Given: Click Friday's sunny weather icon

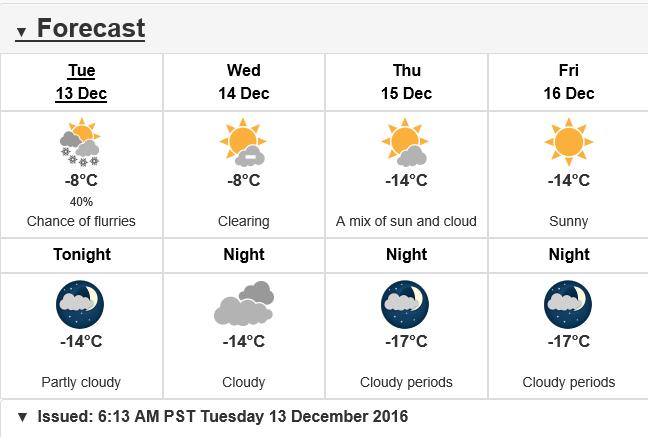Looking at the screenshot, I should click(569, 142).
